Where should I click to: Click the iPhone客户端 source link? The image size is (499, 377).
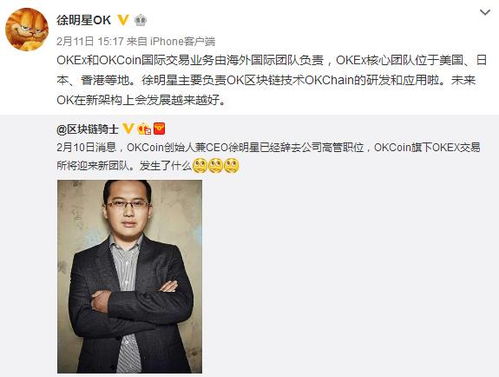tap(183, 41)
